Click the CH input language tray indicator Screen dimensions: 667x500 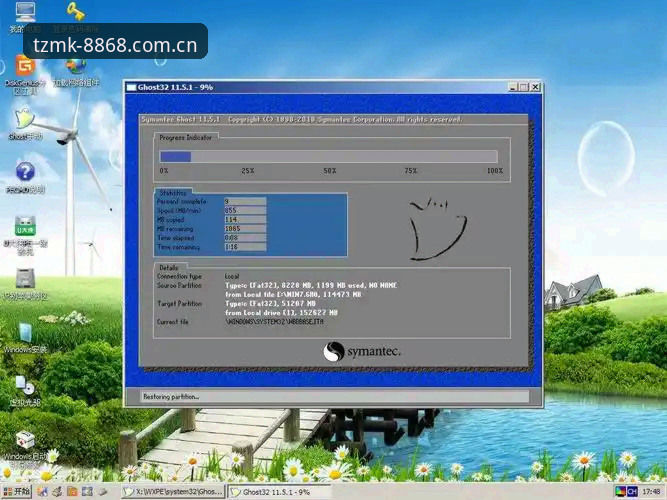click(x=632, y=491)
